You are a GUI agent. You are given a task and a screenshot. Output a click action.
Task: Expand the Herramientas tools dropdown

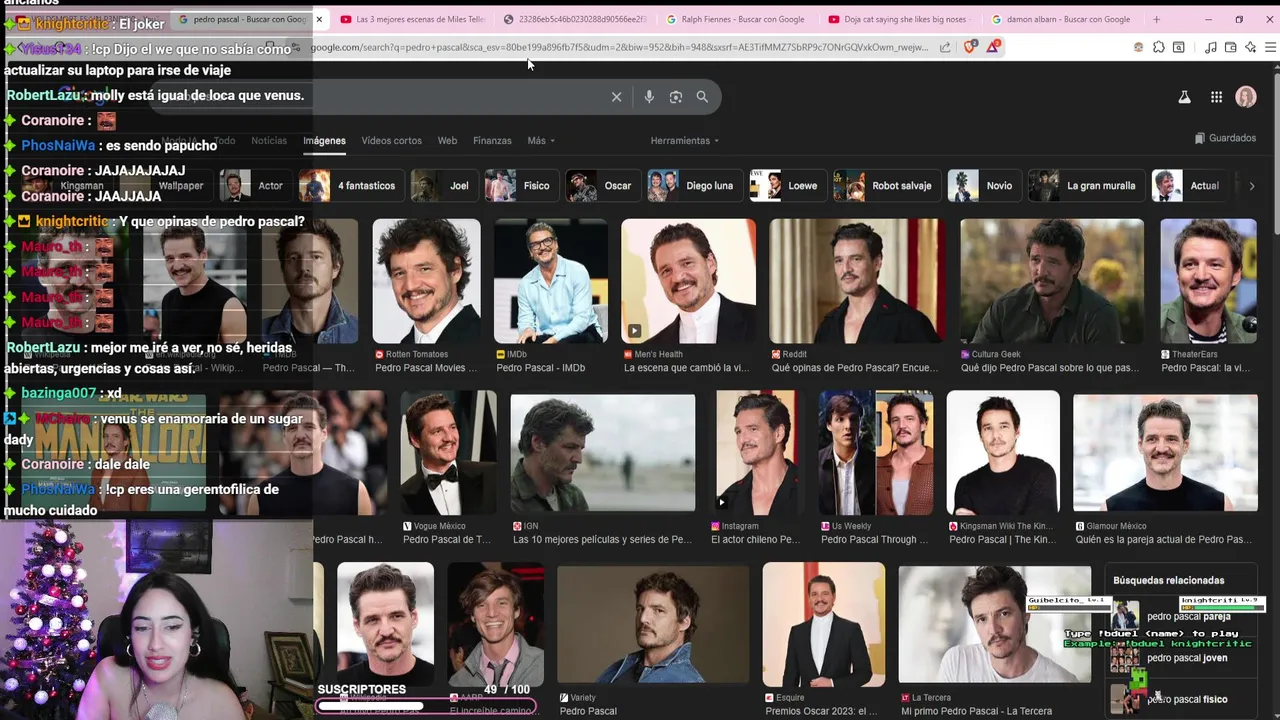coord(685,141)
